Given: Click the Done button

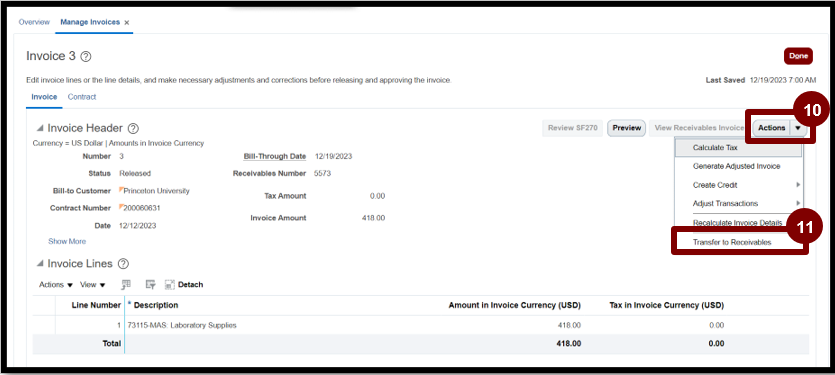Looking at the screenshot, I should point(798,56).
